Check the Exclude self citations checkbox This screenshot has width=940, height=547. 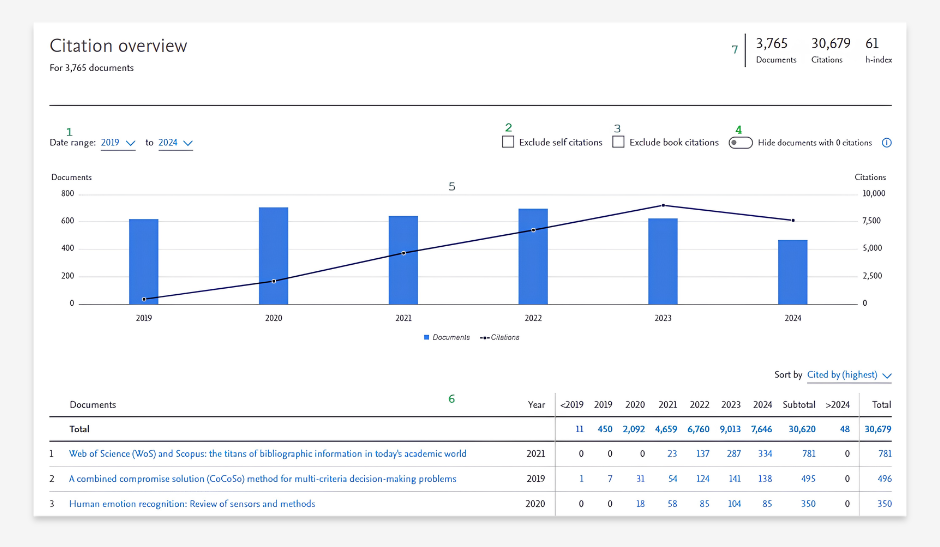[508, 142]
